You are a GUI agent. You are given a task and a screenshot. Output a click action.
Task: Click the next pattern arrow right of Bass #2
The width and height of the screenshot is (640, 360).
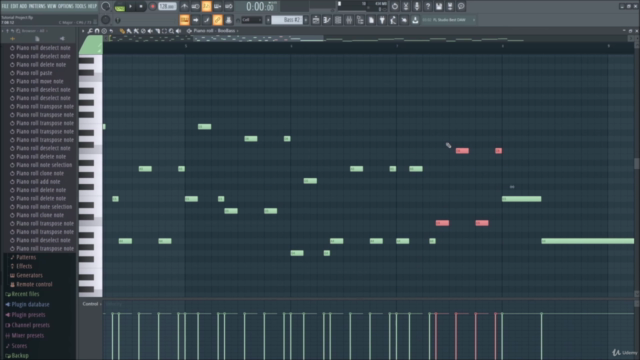pos(306,20)
